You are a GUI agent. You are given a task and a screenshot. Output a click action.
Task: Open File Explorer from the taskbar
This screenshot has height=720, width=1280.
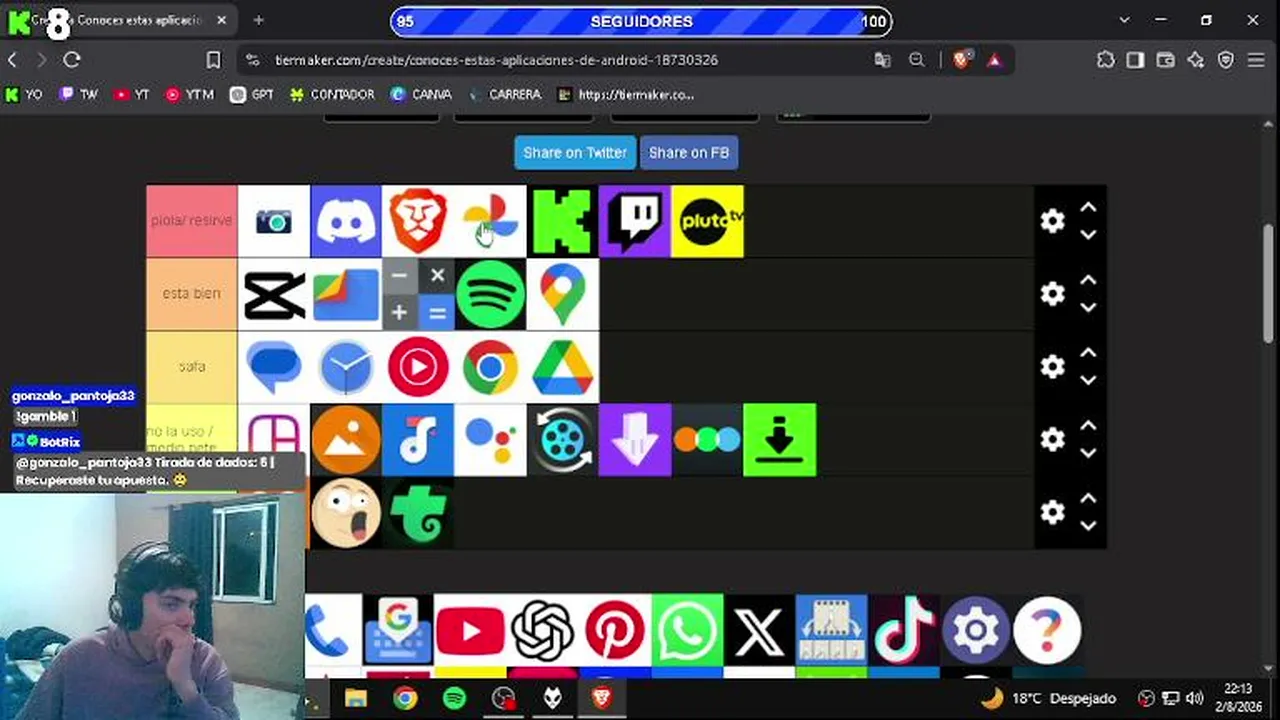(356, 698)
